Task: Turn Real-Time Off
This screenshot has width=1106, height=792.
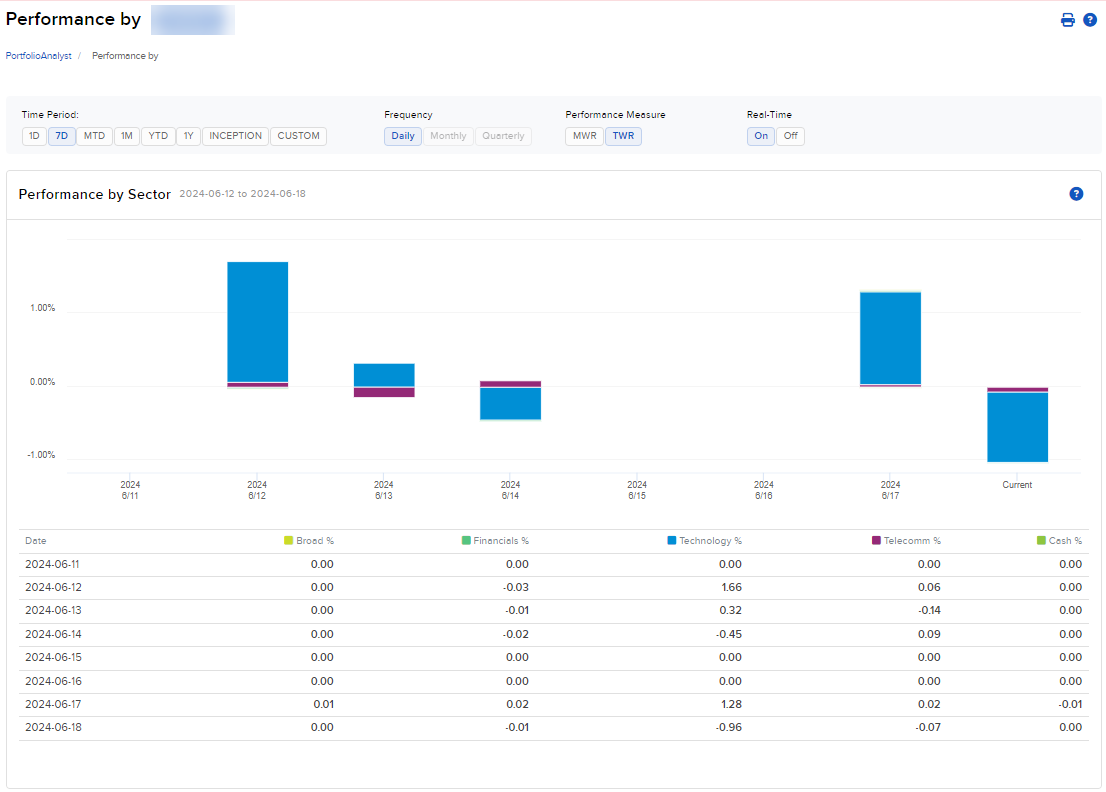Action: [x=790, y=136]
